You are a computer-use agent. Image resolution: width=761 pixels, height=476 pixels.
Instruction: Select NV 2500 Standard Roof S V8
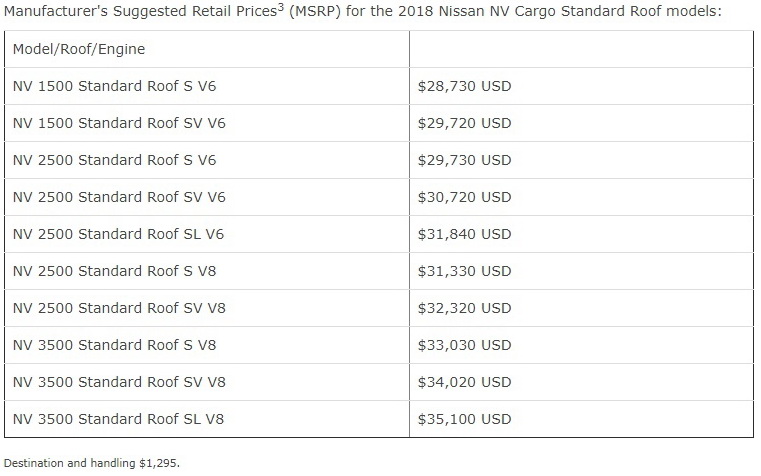(x=114, y=271)
